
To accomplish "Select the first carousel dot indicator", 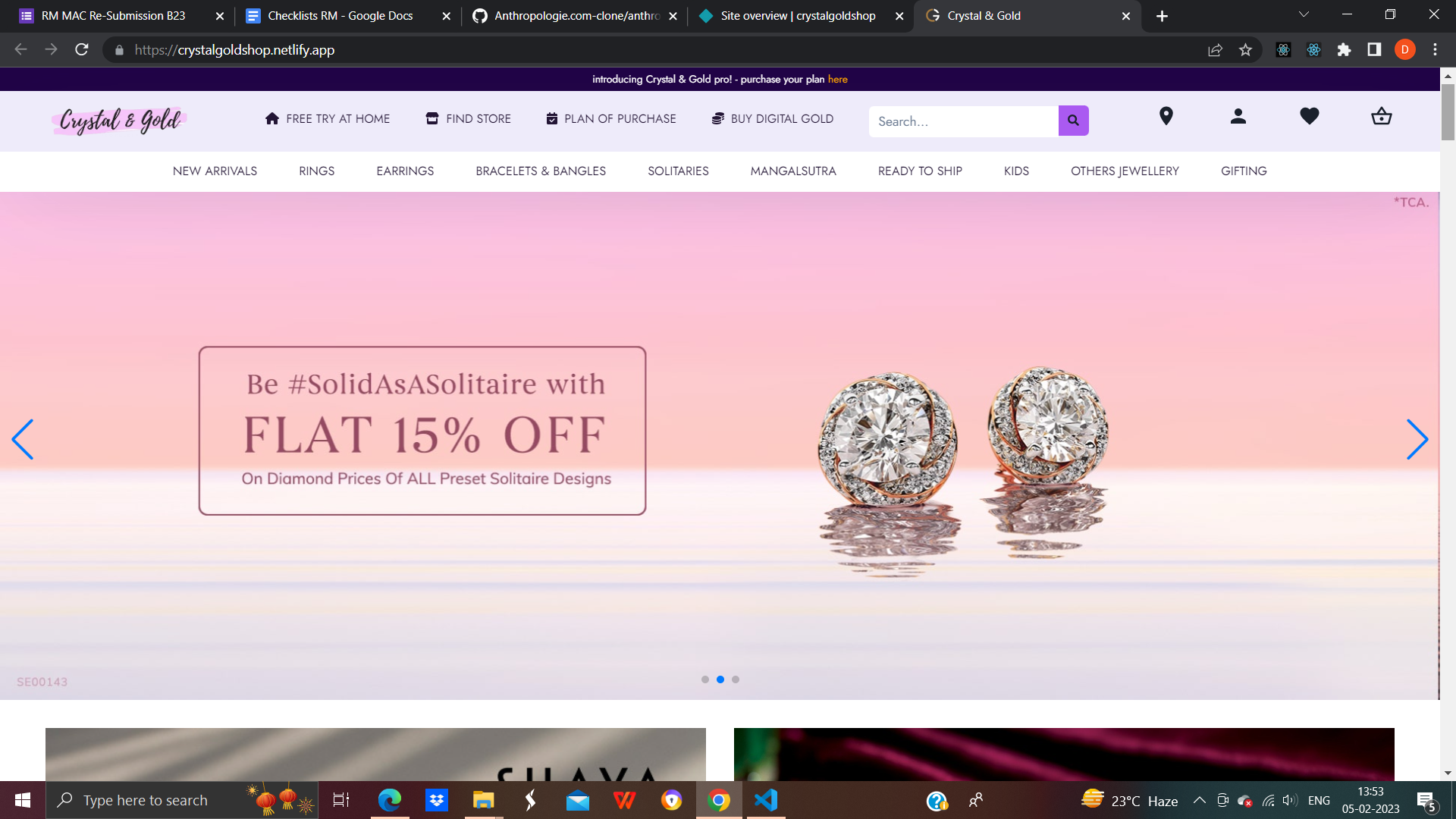I will [x=705, y=679].
